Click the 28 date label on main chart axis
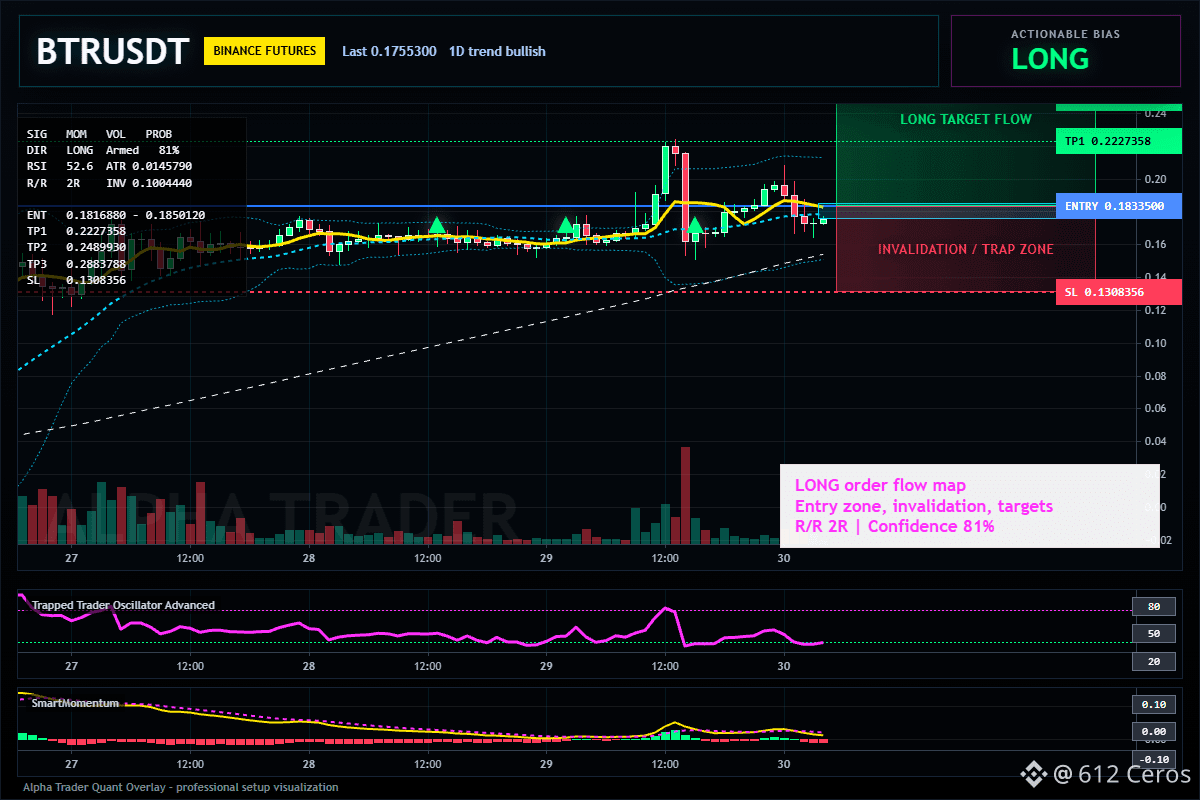1200x800 pixels. [x=309, y=558]
